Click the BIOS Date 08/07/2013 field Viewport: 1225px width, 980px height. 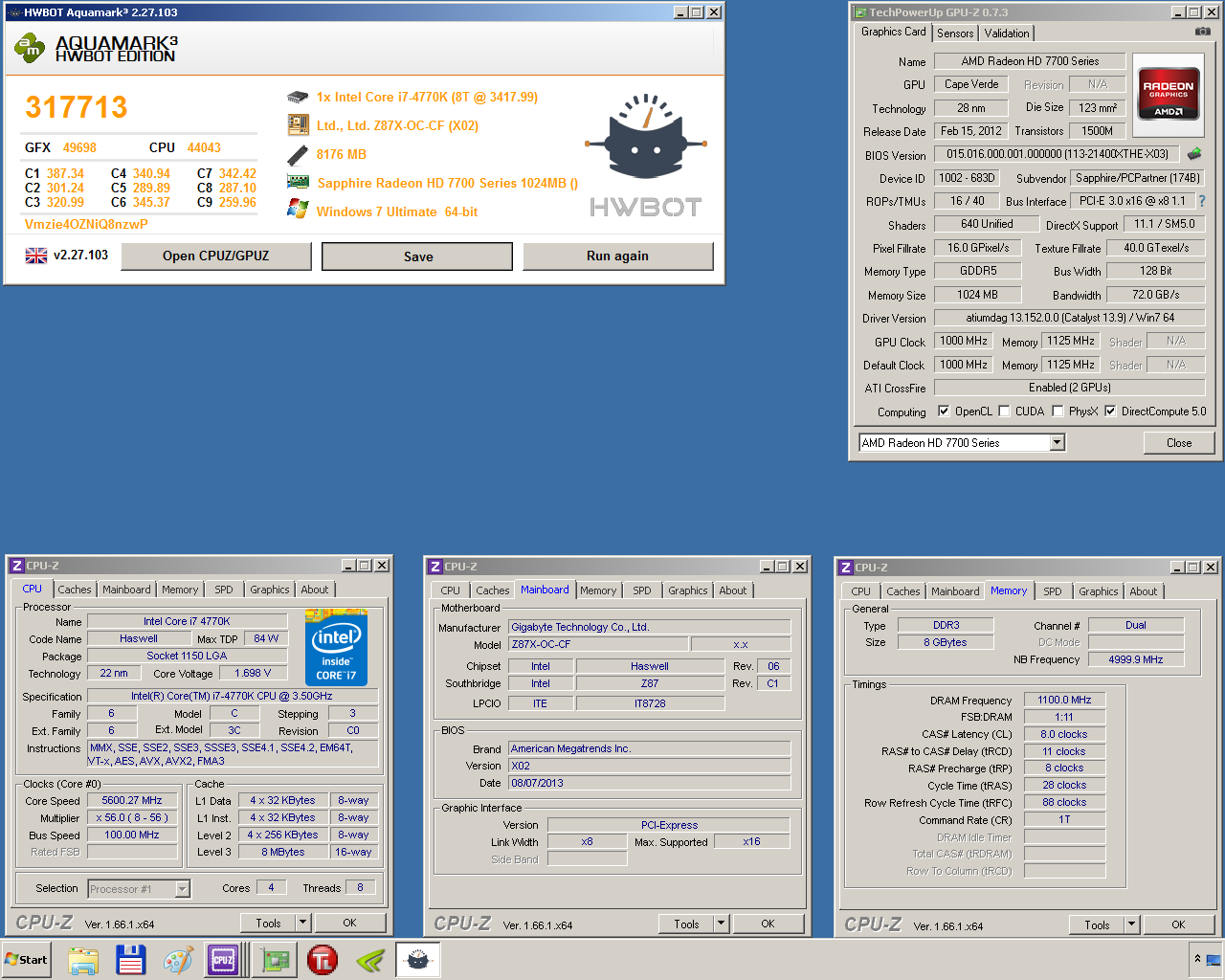pyautogui.click(x=650, y=783)
